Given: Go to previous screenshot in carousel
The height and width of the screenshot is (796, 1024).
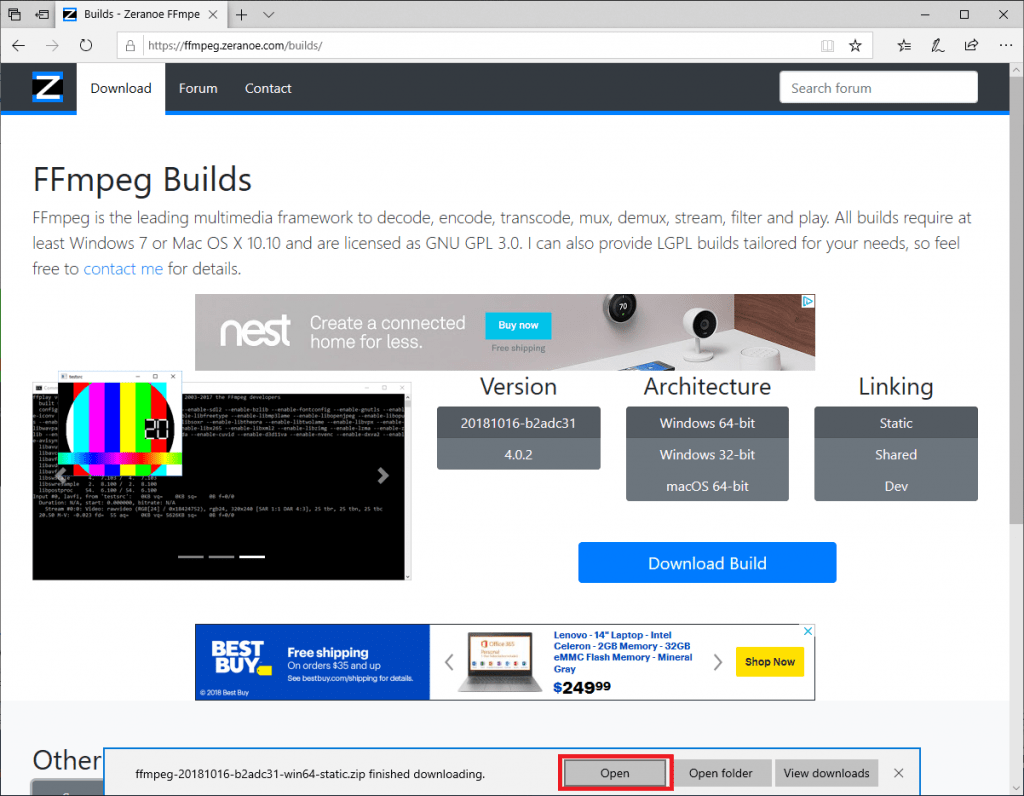Looking at the screenshot, I should 61,475.
